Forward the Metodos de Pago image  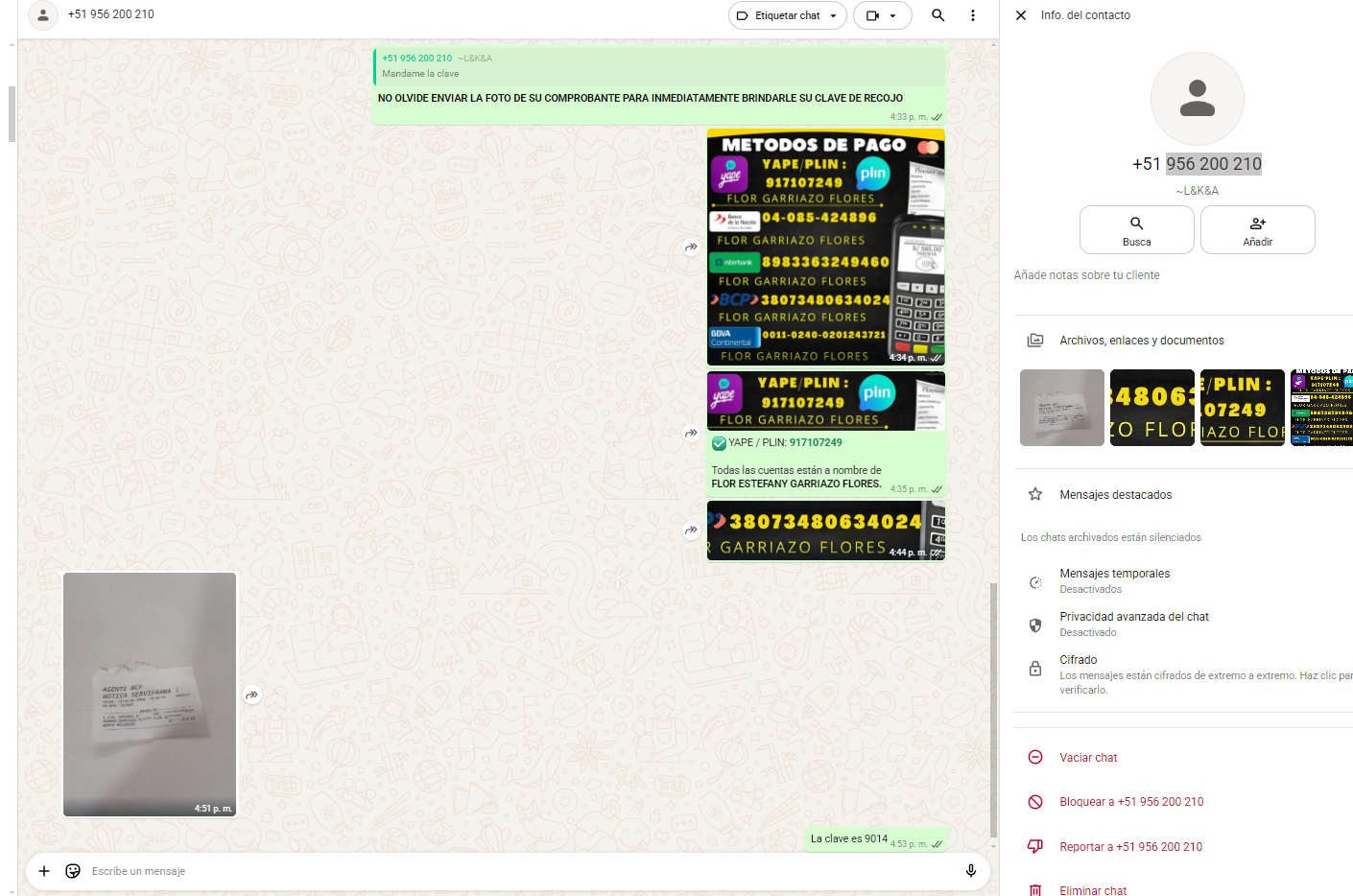click(x=691, y=248)
